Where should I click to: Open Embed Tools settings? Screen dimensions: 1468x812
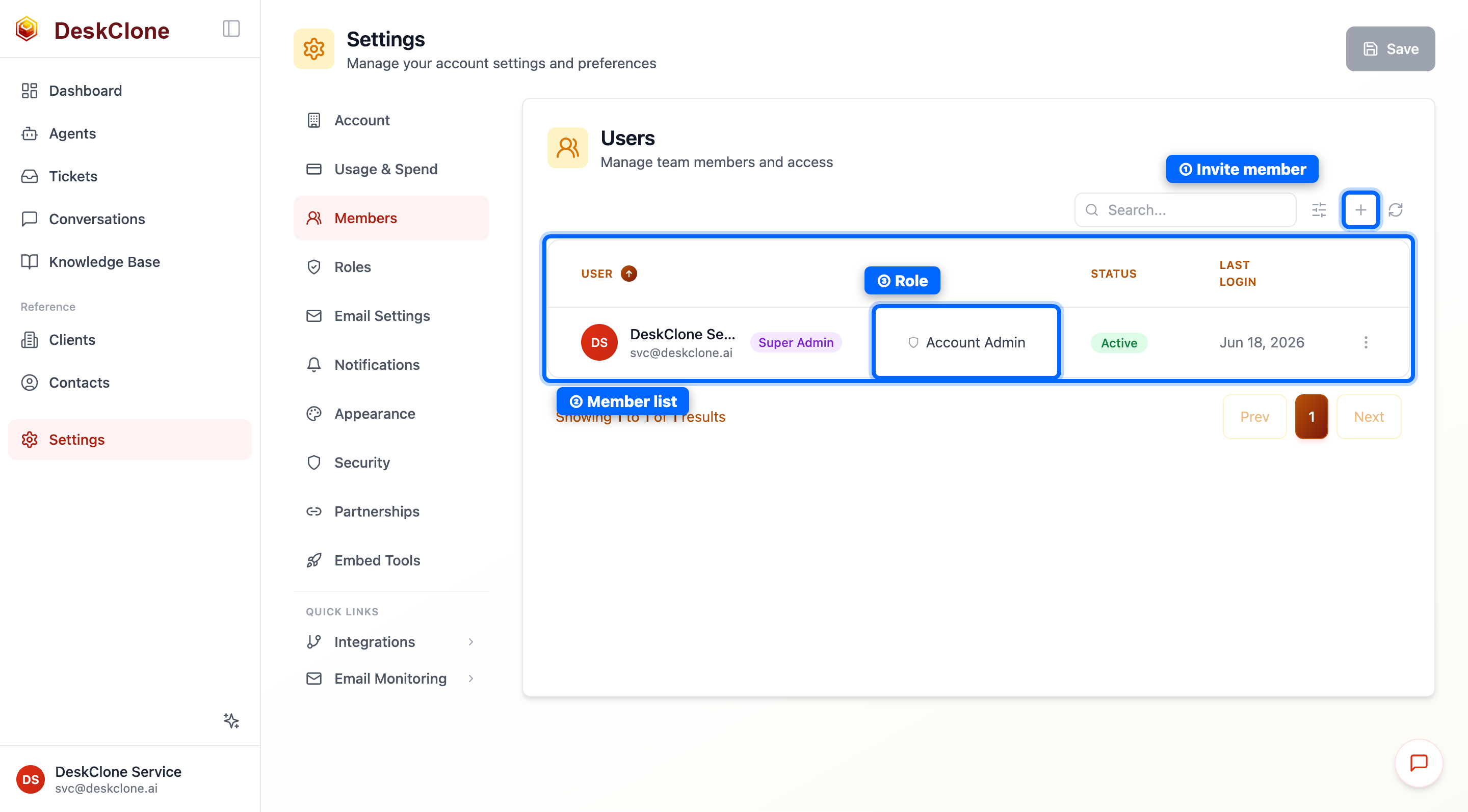click(391, 560)
